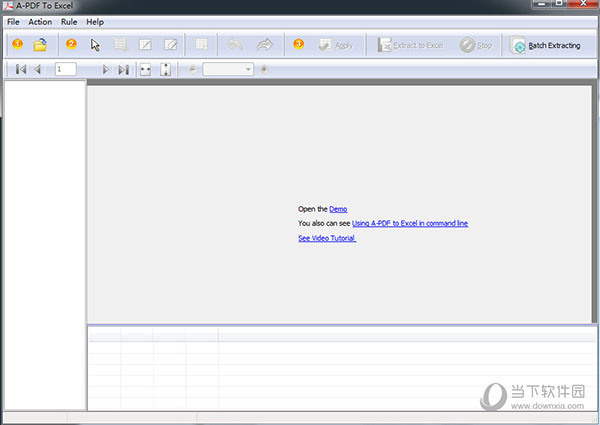Viewport: 600px width, 425px height.
Task: Choose the draw line tool icon
Action: pyautogui.click(x=145, y=45)
